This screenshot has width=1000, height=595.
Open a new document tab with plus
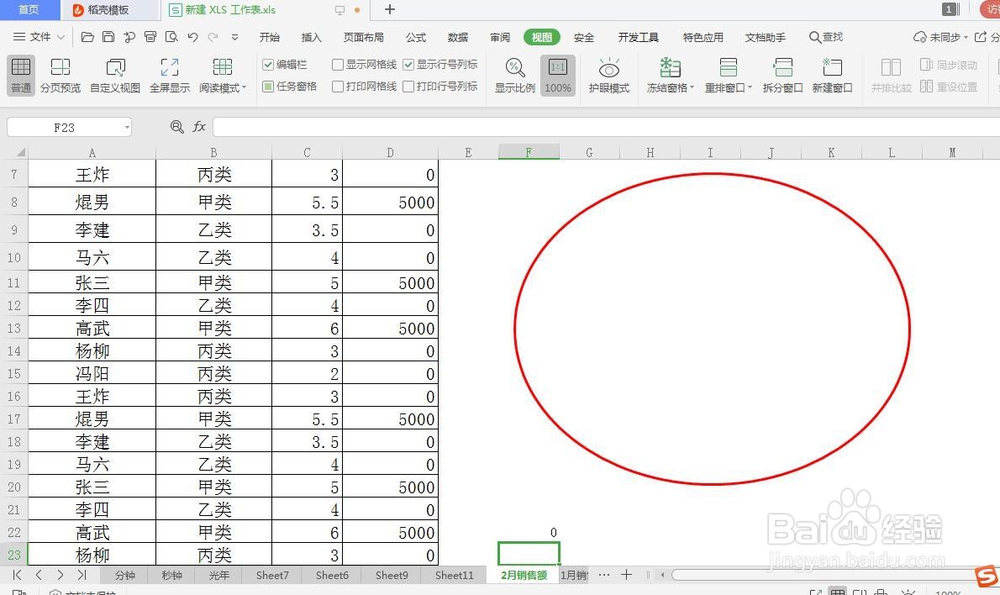pyautogui.click(x=390, y=10)
